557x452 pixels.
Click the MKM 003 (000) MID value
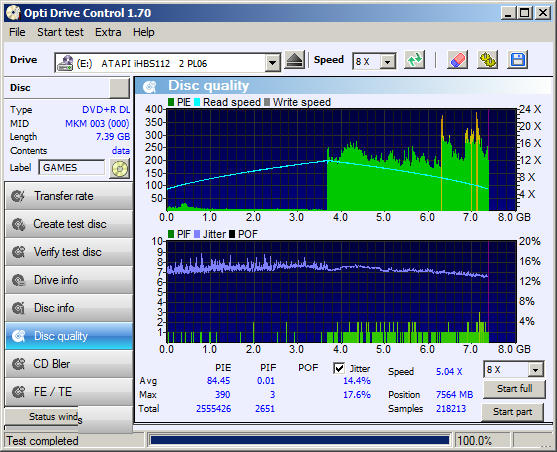pyautogui.click(x=97, y=124)
